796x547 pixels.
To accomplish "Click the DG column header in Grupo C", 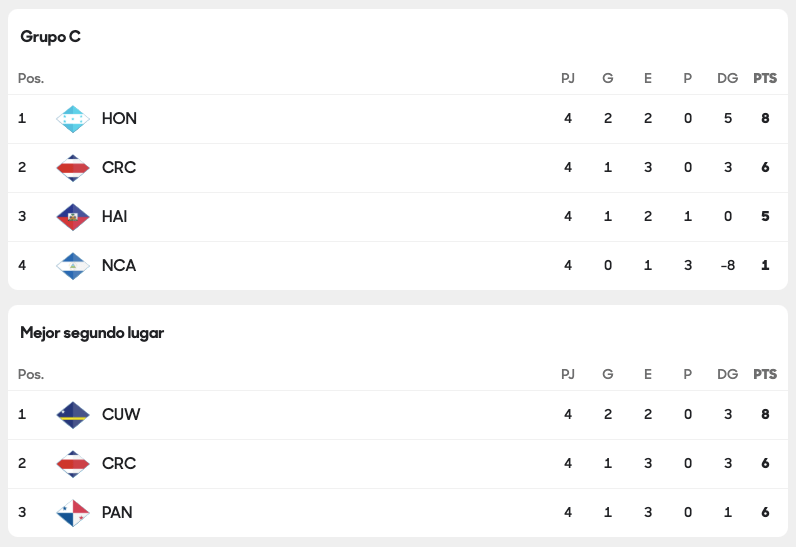I will 727,78.
